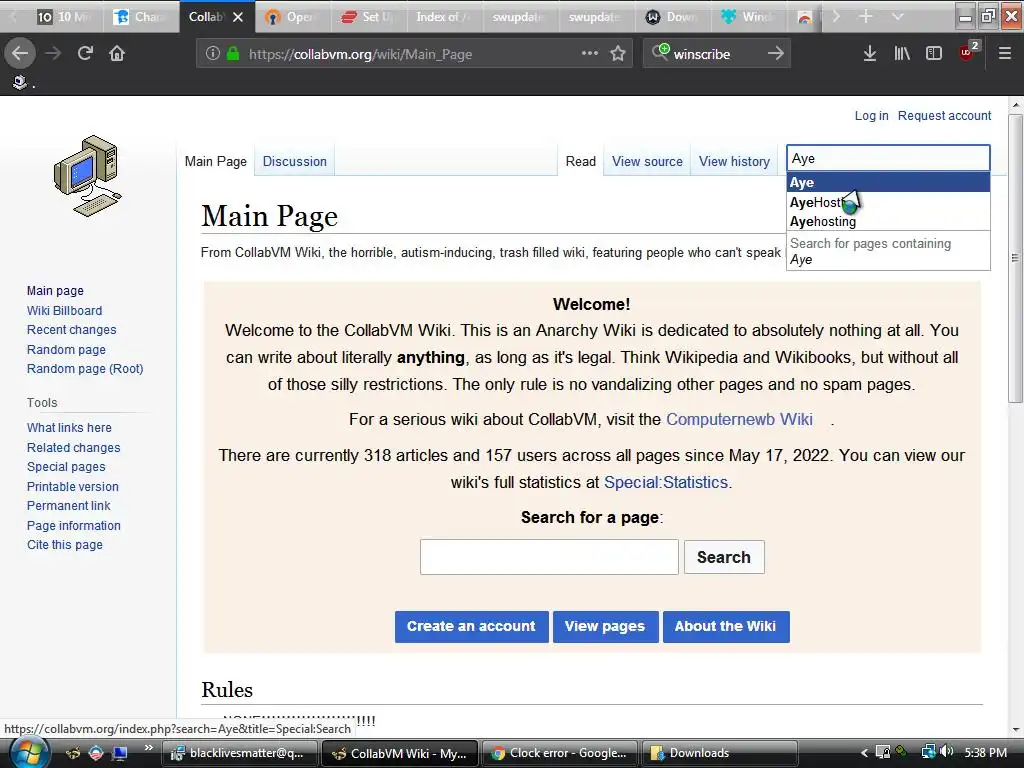Open Page information link
The width and height of the screenshot is (1024, 768).
click(73, 525)
